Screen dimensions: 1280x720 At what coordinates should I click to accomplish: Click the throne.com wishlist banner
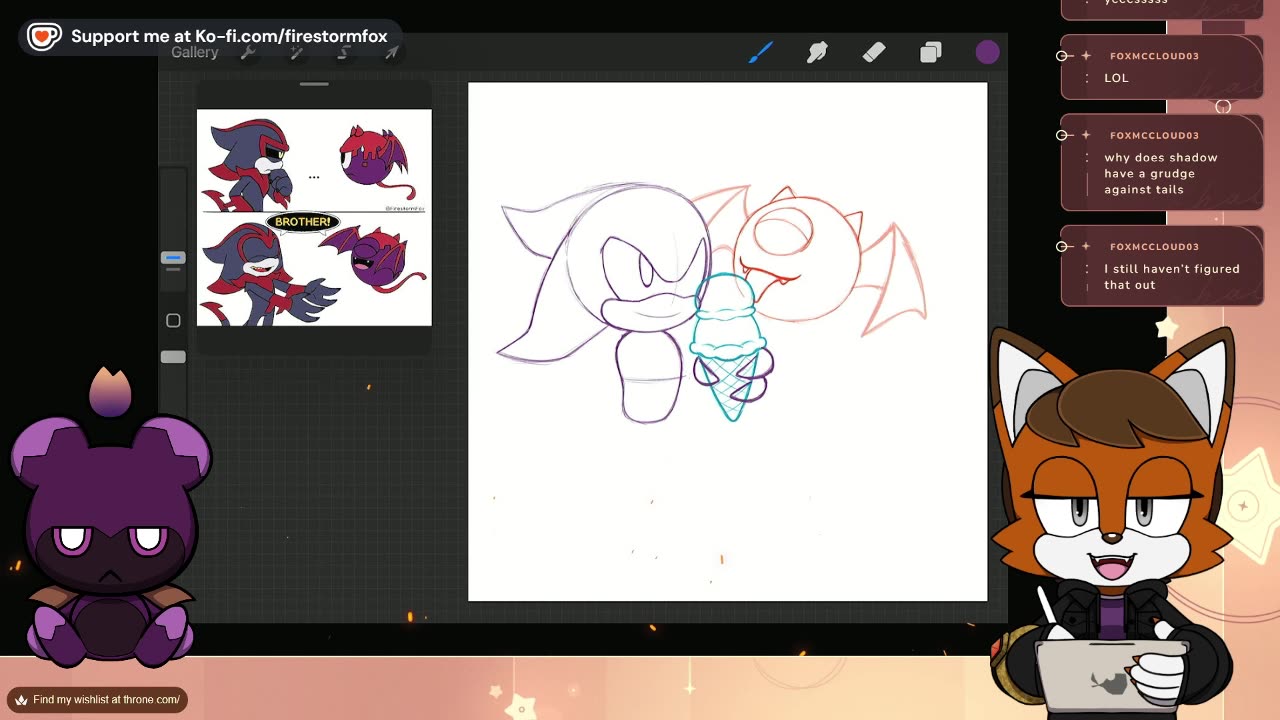click(98, 699)
